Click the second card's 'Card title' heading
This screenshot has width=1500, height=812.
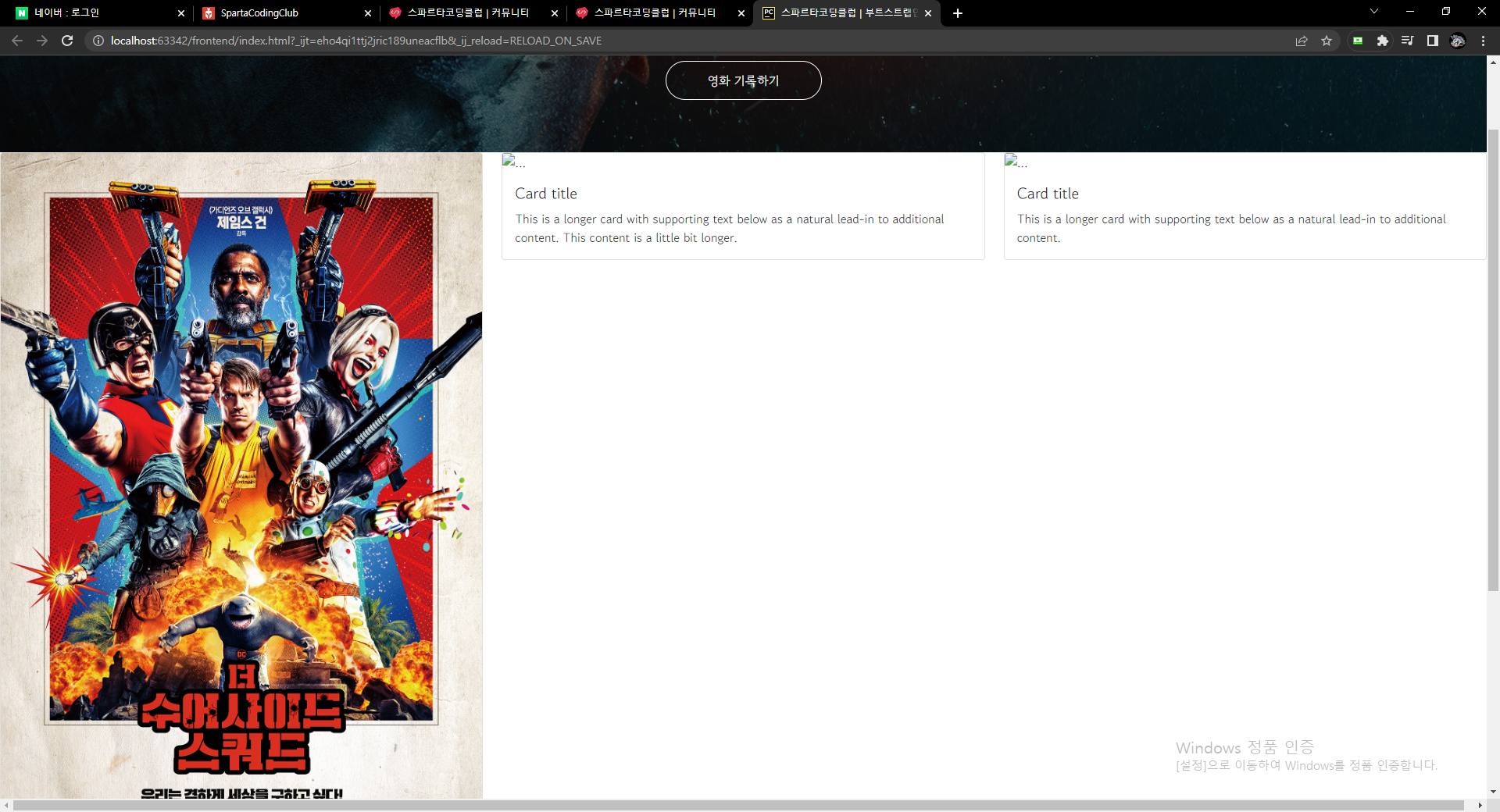tap(1048, 194)
